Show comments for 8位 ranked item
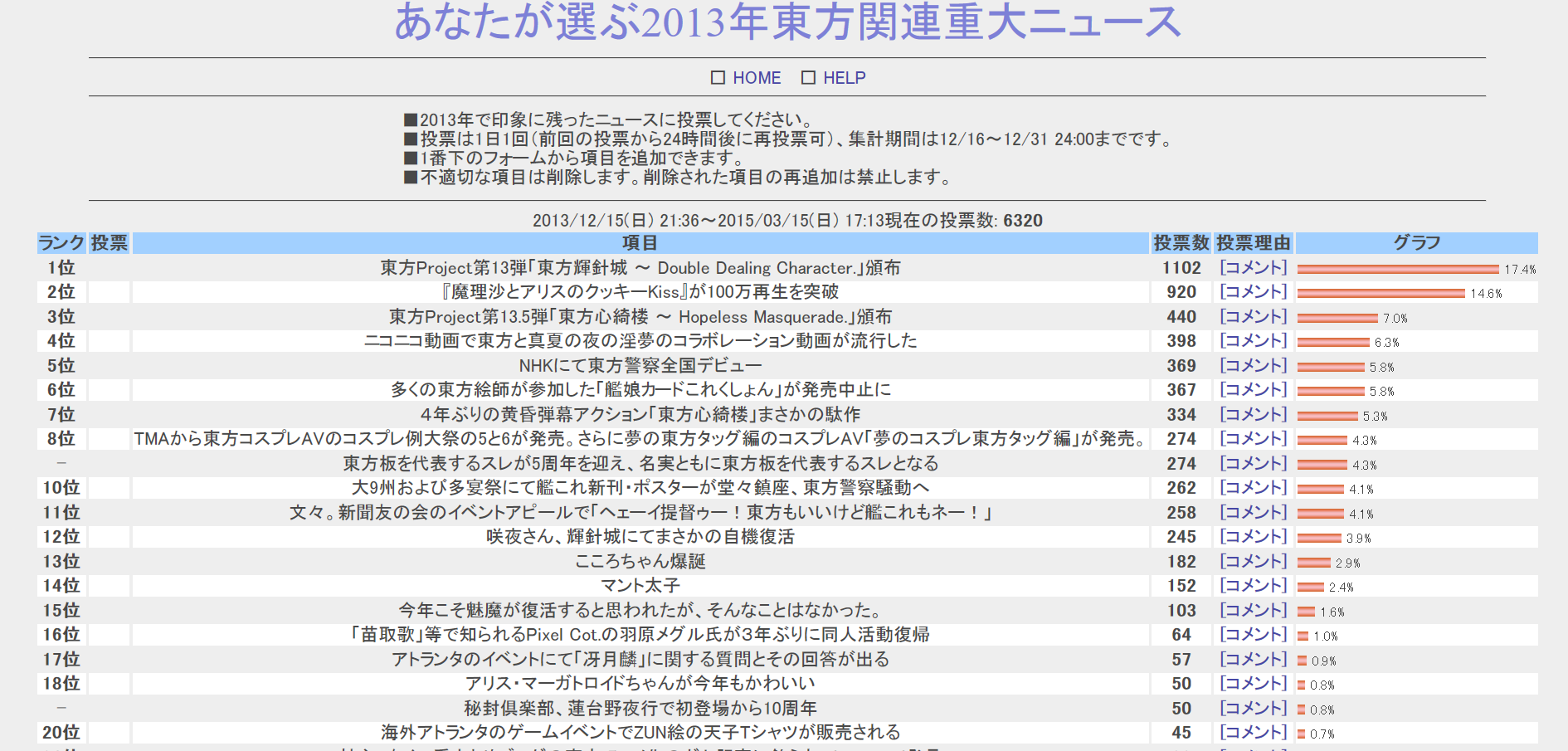 click(x=1253, y=439)
